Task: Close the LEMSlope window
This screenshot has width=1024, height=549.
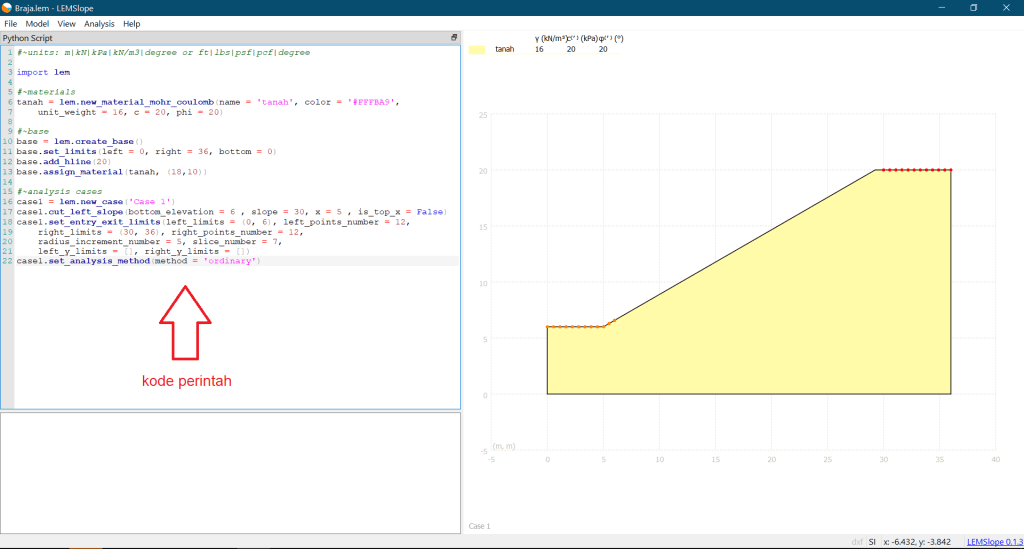Action: tap(1007, 7)
